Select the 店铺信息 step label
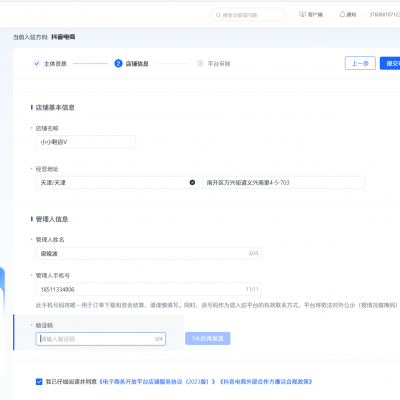The width and height of the screenshot is (400, 400). tap(137, 64)
